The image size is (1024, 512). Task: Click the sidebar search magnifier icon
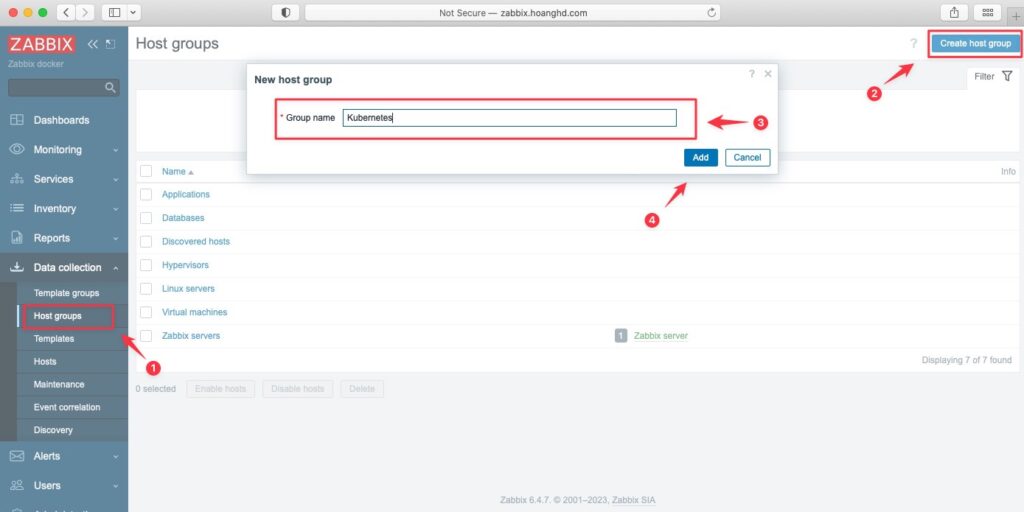110,88
